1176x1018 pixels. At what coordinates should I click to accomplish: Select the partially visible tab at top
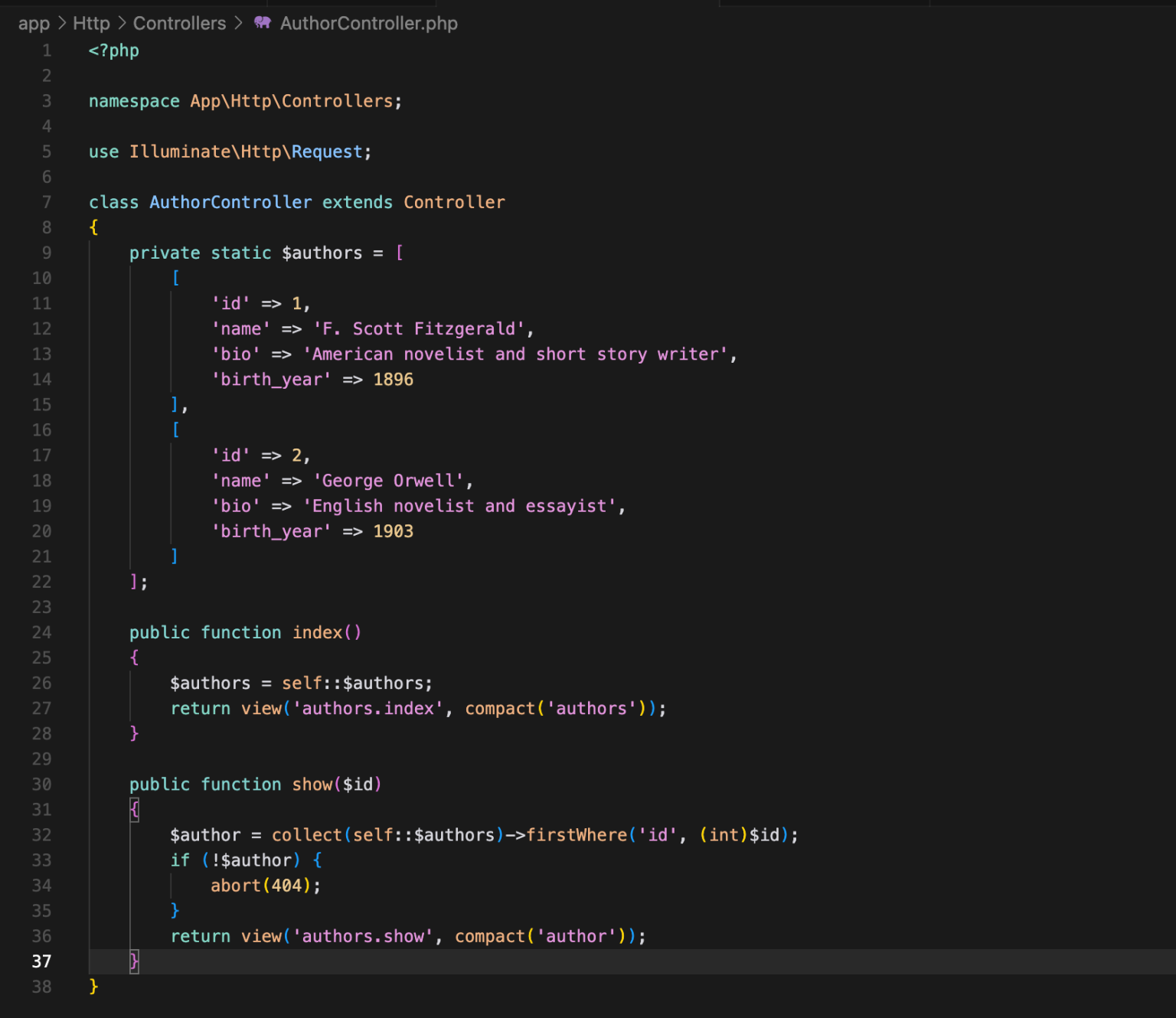tap(825, 3)
